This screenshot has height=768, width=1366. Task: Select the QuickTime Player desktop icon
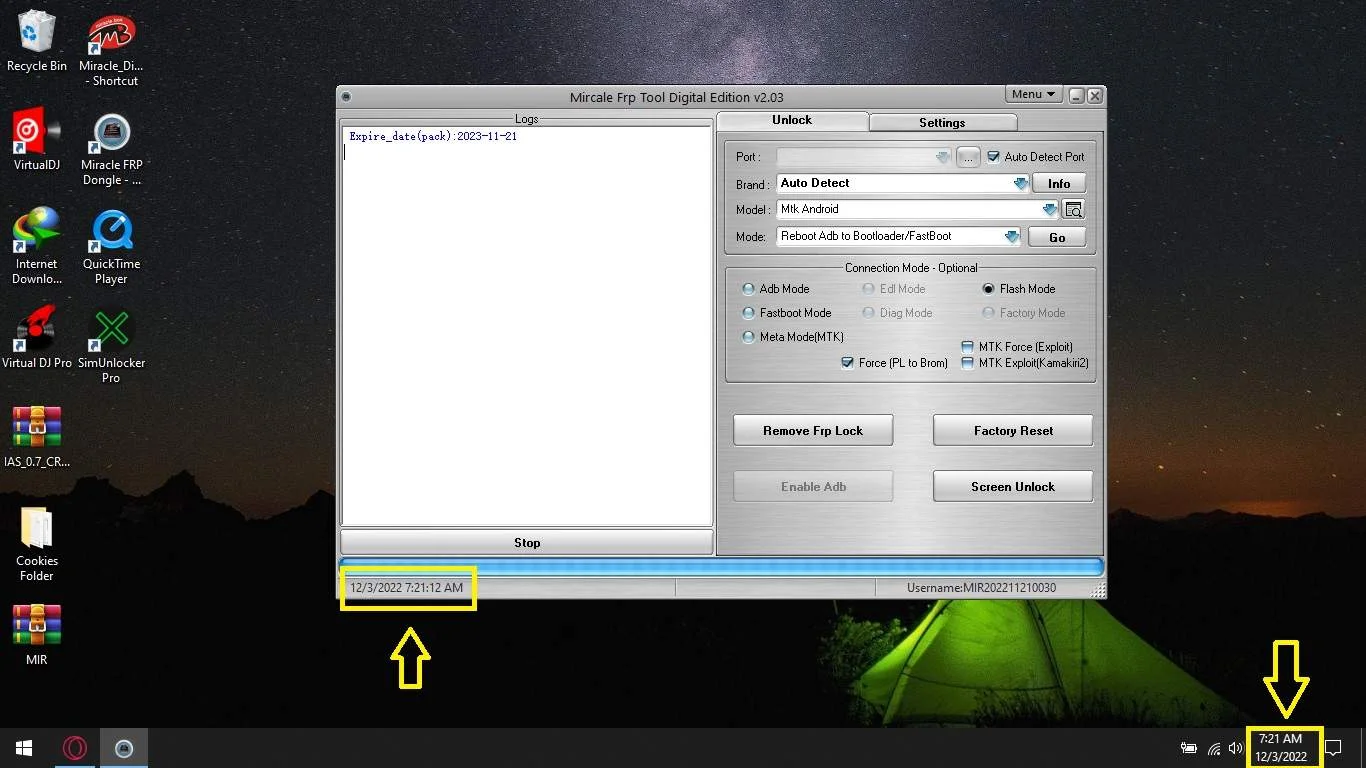[111, 247]
